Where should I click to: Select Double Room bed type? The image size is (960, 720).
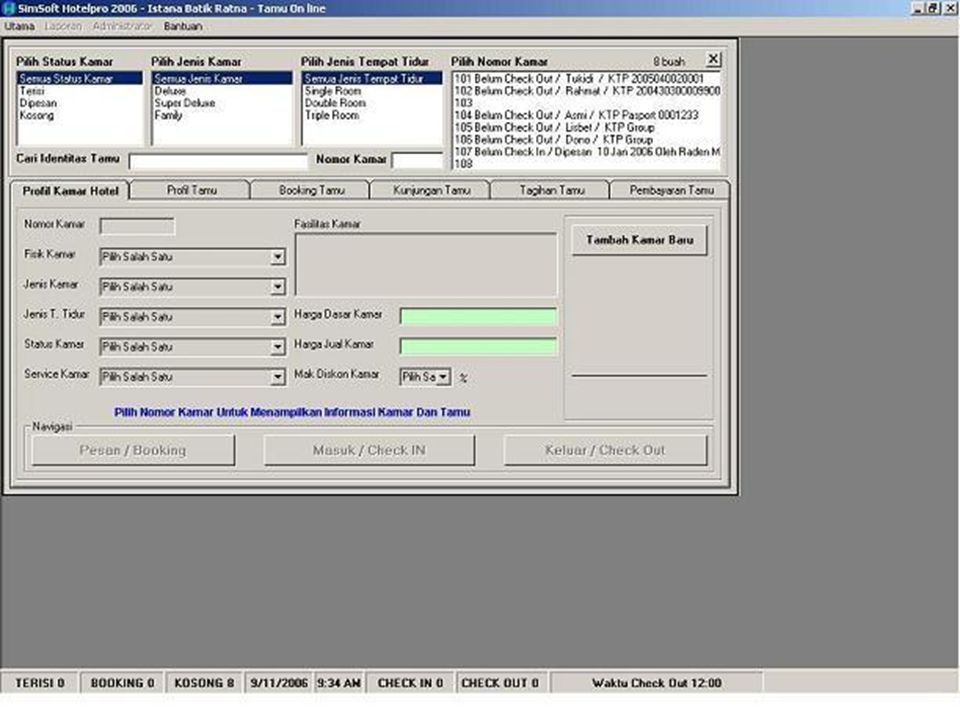pyautogui.click(x=372, y=103)
